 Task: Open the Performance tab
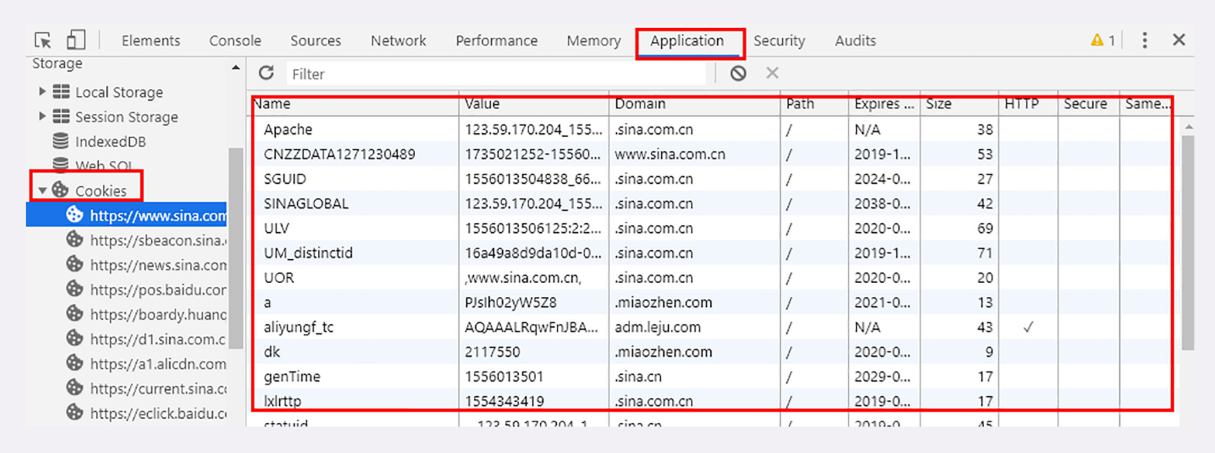pos(496,41)
